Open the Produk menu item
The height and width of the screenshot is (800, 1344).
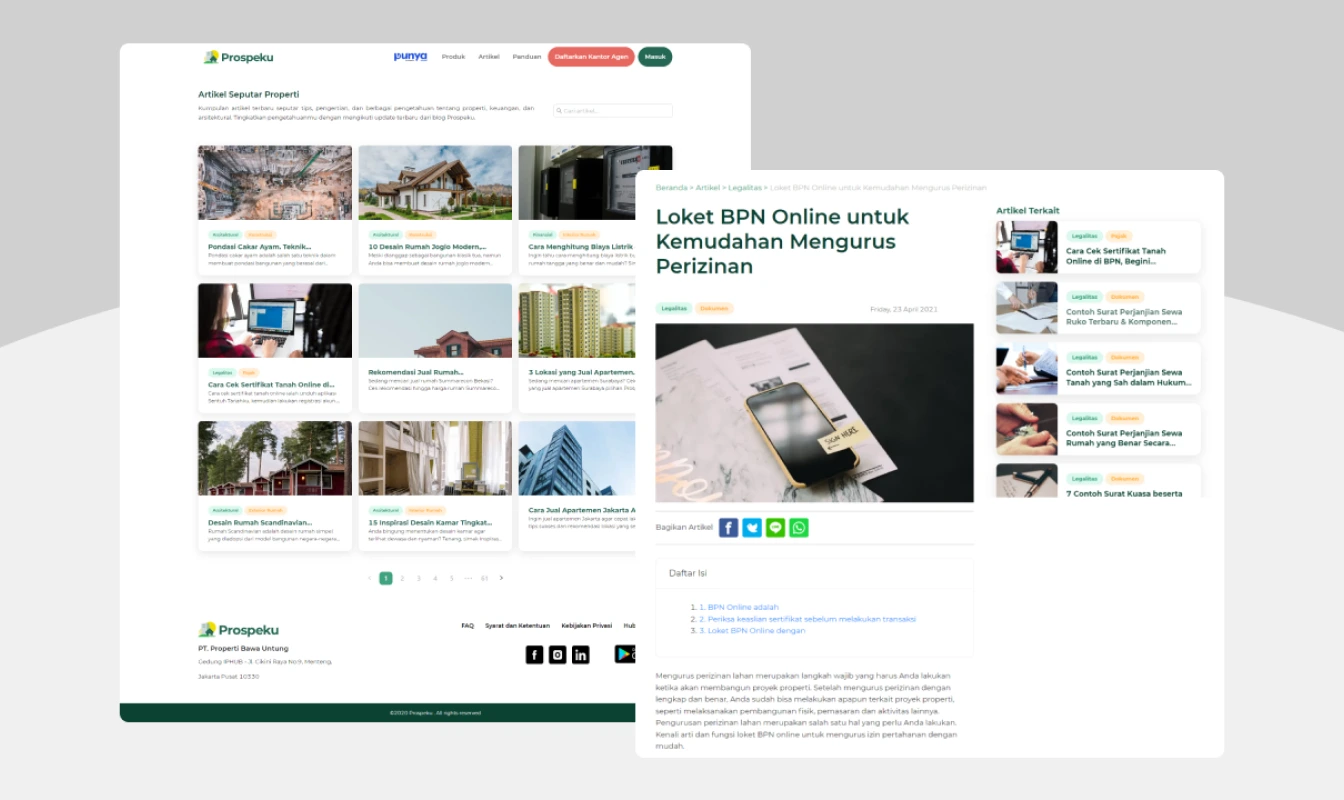(x=453, y=57)
